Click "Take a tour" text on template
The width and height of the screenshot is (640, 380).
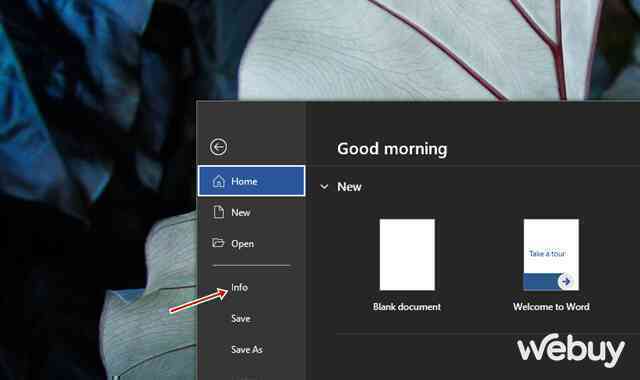click(547, 253)
